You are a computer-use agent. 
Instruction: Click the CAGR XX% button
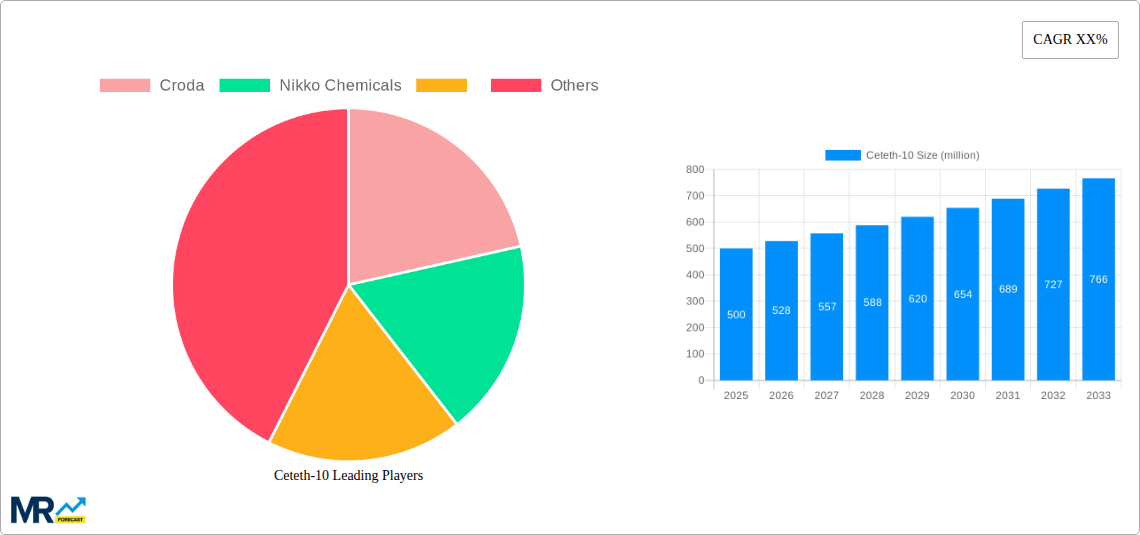(x=1070, y=40)
